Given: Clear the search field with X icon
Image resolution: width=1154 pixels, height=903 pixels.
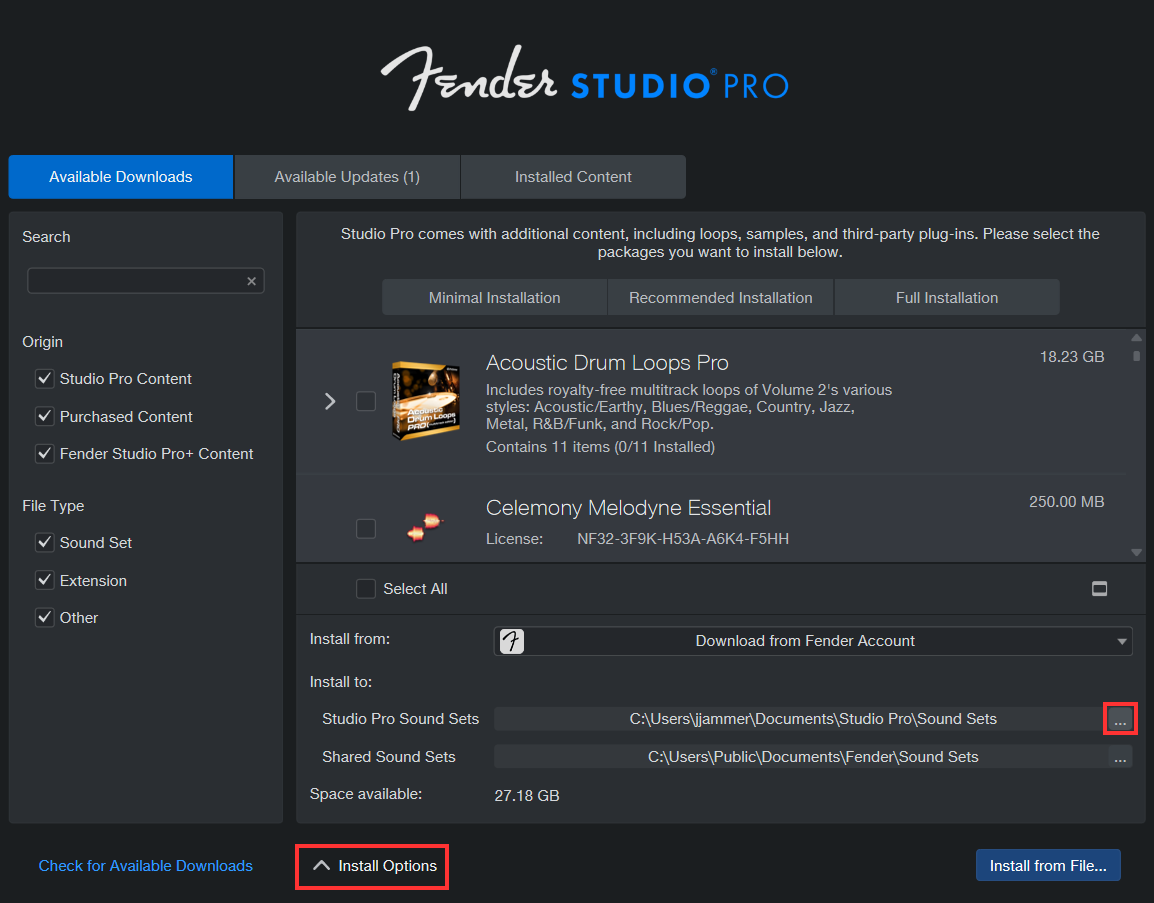Looking at the screenshot, I should pyautogui.click(x=251, y=281).
